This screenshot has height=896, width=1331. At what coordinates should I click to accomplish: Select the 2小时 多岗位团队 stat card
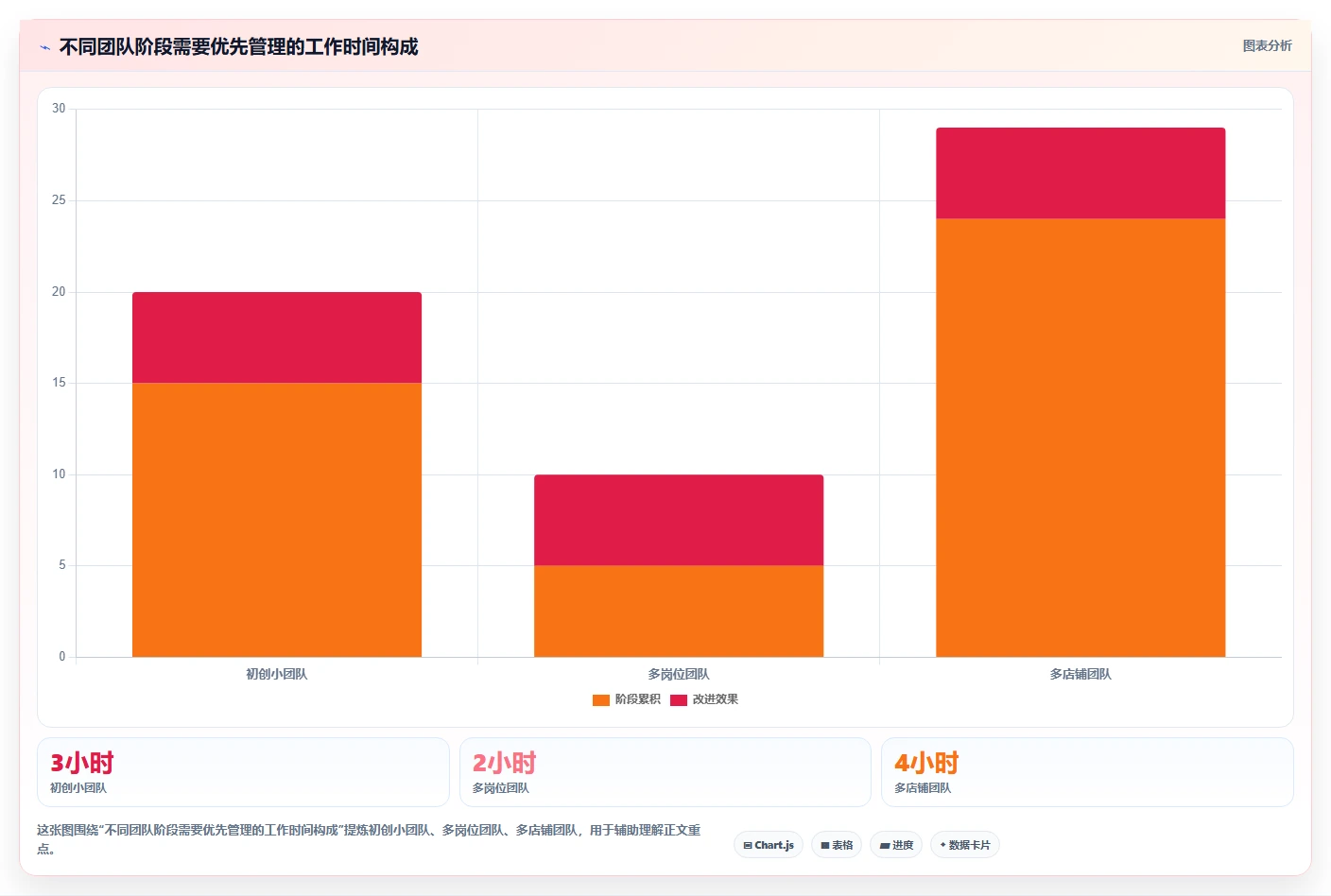(x=665, y=772)
